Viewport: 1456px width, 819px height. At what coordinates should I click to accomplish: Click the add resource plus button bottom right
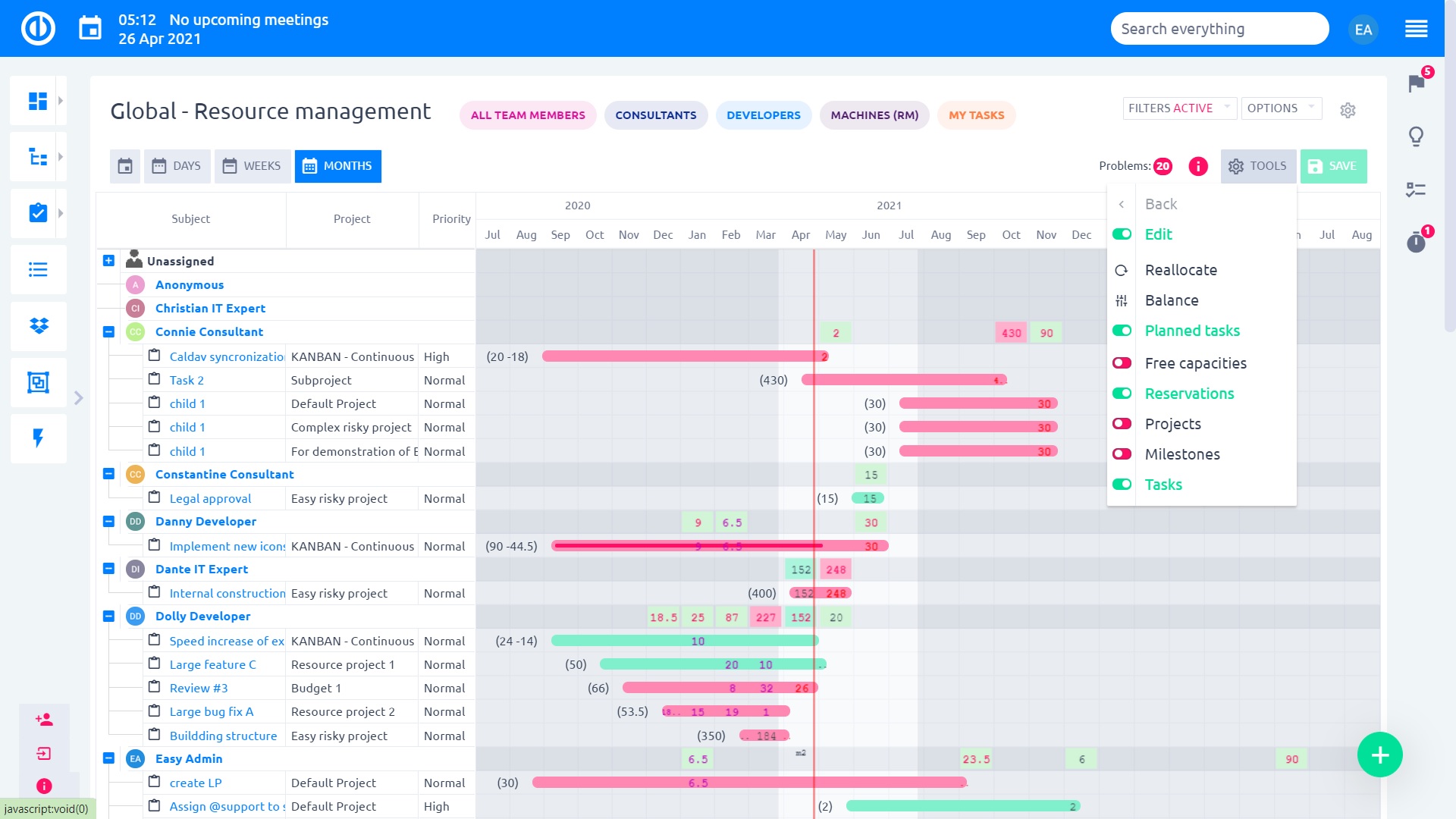1382,755
